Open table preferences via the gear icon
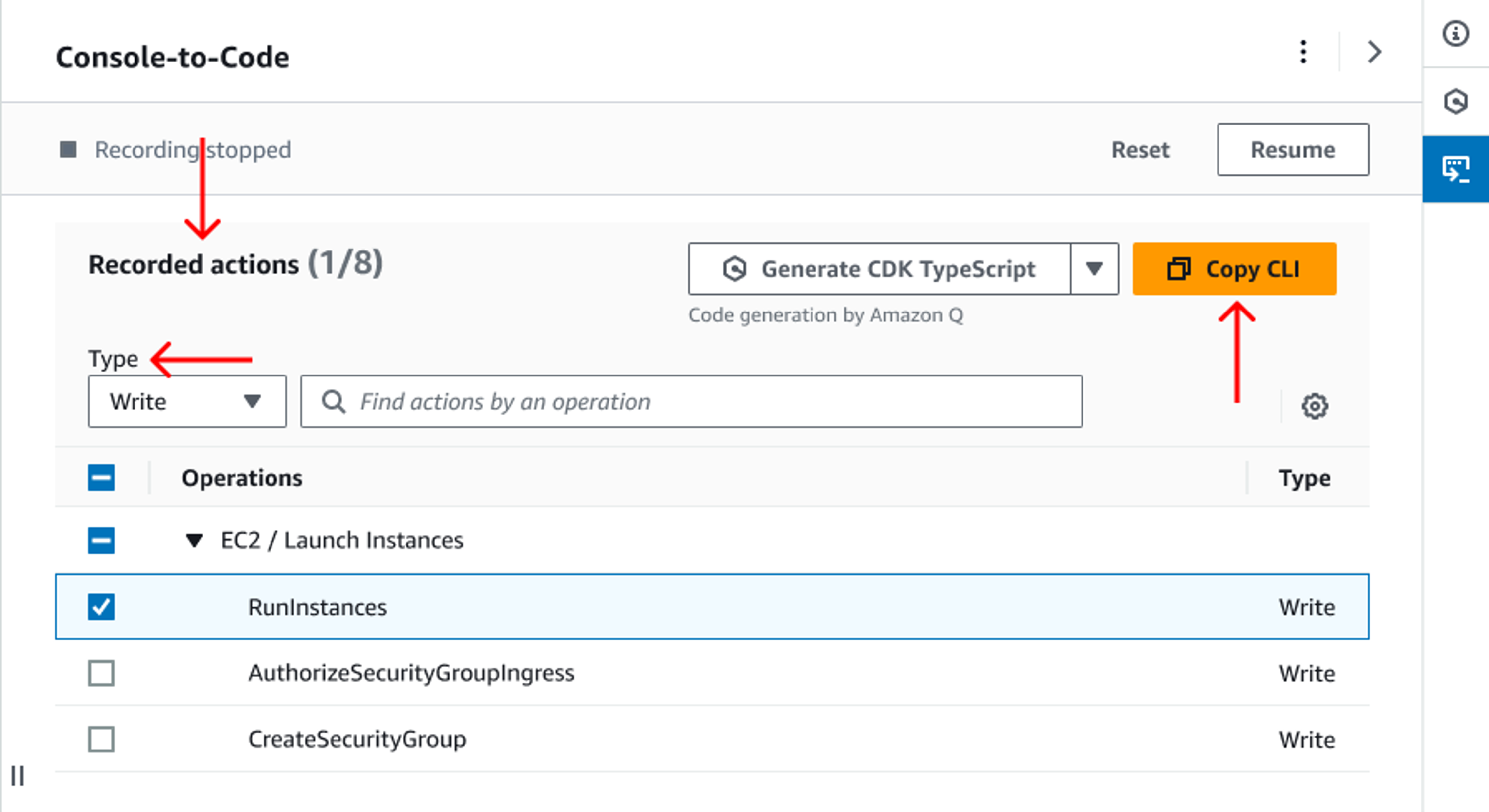This screenshot has height=812, width=1489. 1314,406
